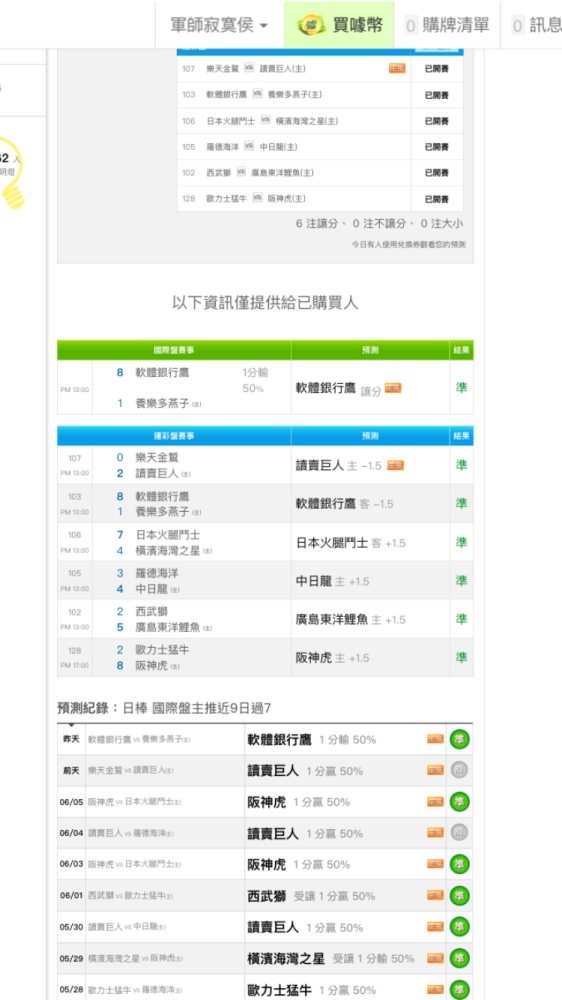This screenshot has height=1000, width=562.
Task: Click green 準 circle on 06/03 record row
Action: (459, 865)
